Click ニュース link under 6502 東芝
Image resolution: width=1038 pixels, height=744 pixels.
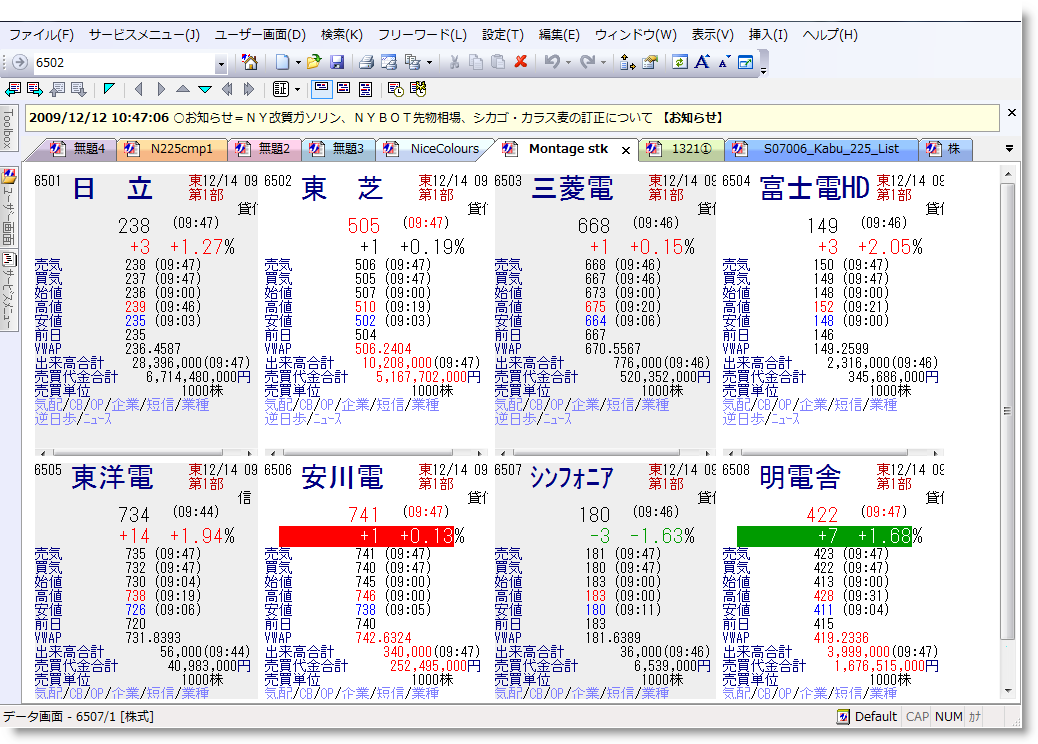pos(327,419)
